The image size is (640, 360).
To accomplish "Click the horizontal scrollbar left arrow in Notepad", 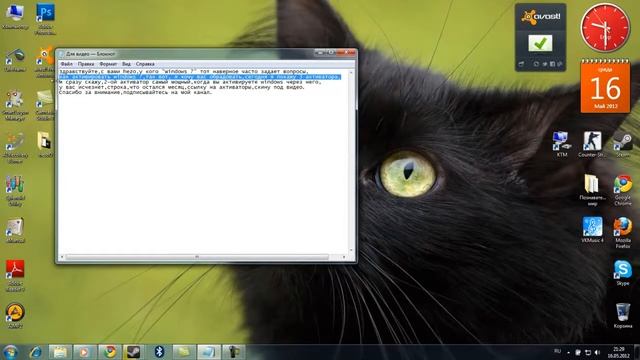I will pos(62,257).
